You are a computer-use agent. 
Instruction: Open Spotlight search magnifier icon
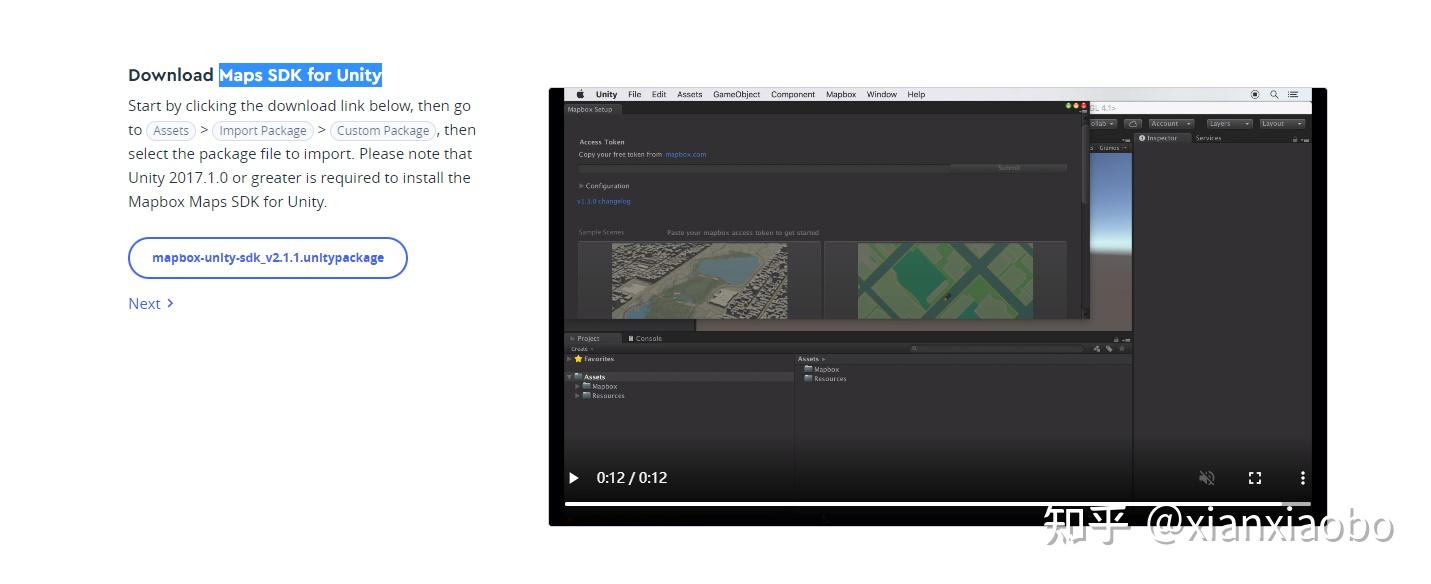pyautogui.click(x=1274, y=94)
